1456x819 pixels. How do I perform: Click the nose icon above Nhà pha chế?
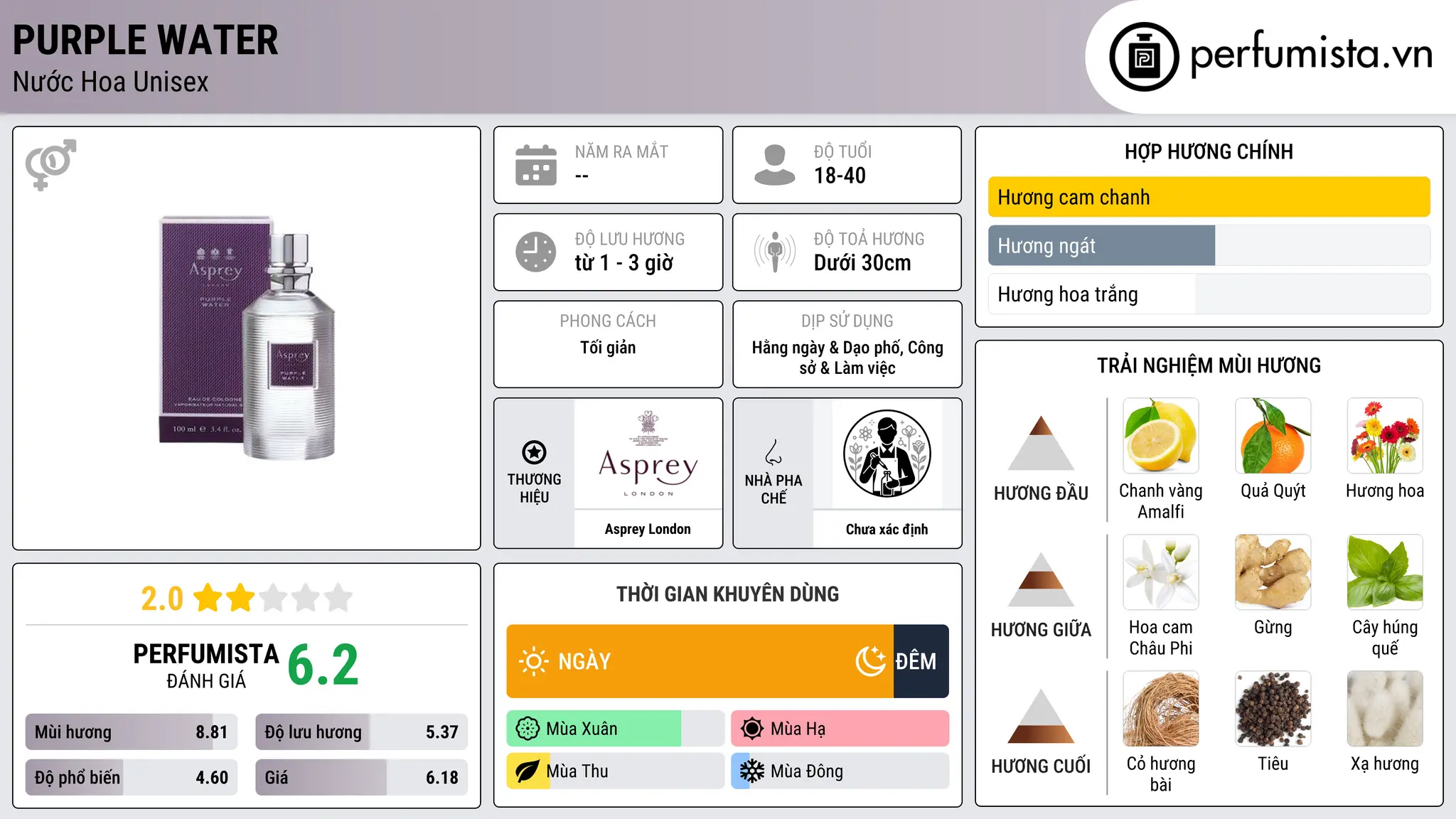773,452
